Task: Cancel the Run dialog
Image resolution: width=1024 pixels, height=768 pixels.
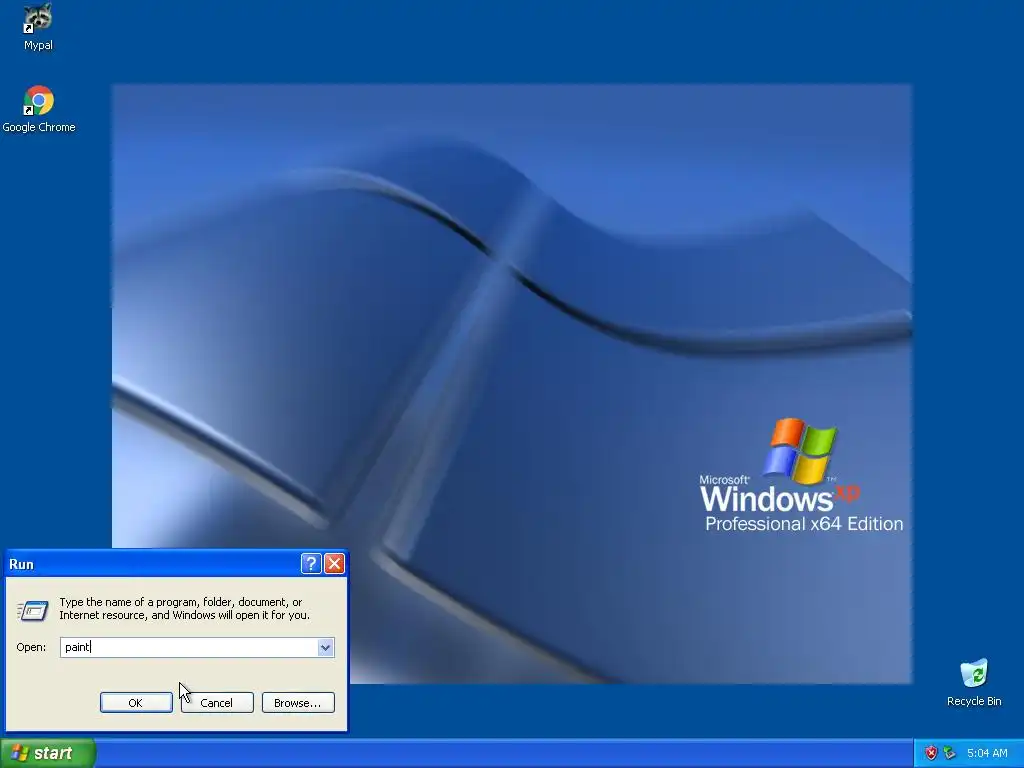Action: (217, 703)
